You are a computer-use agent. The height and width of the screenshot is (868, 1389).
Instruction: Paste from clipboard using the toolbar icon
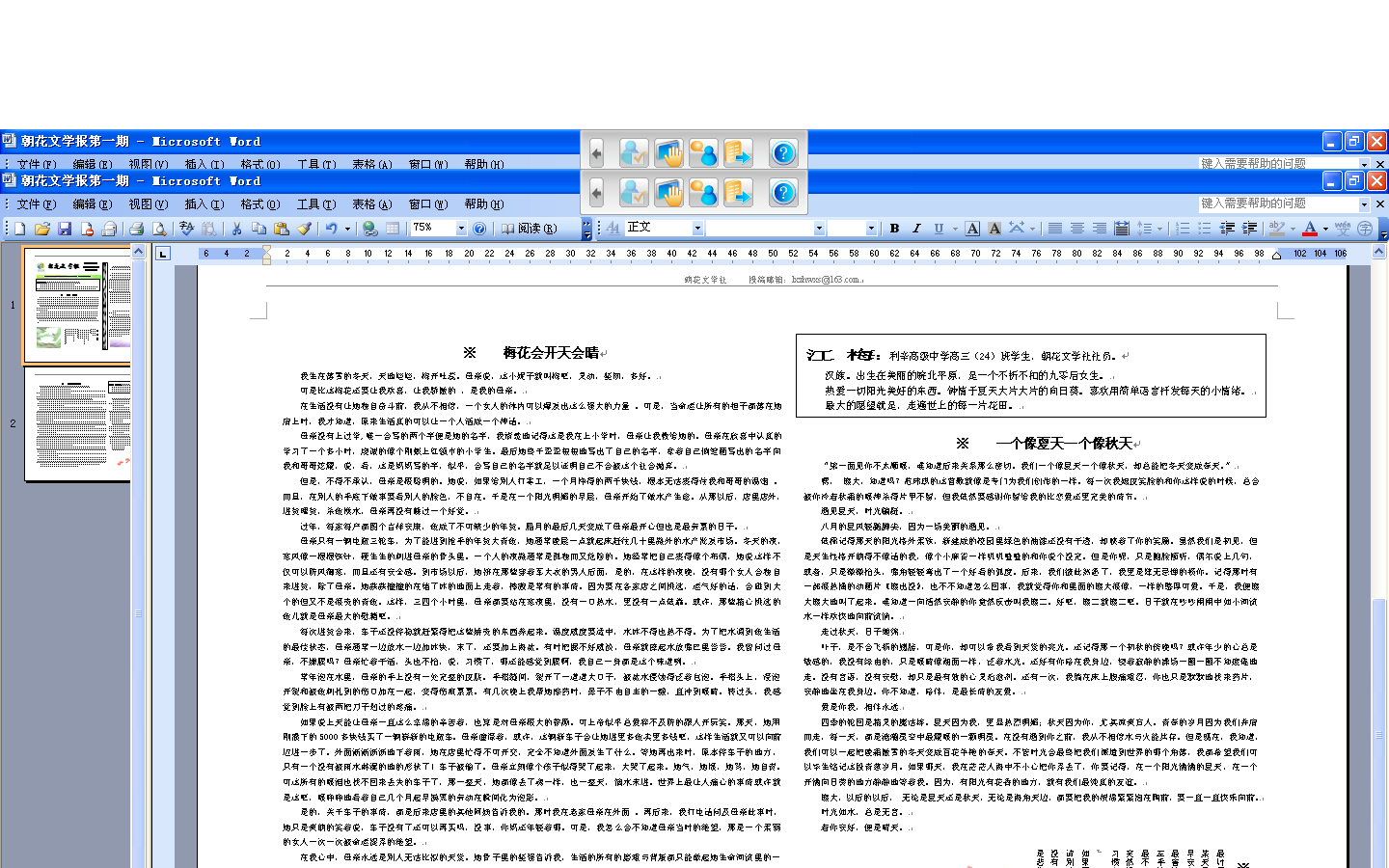(282, 229)
